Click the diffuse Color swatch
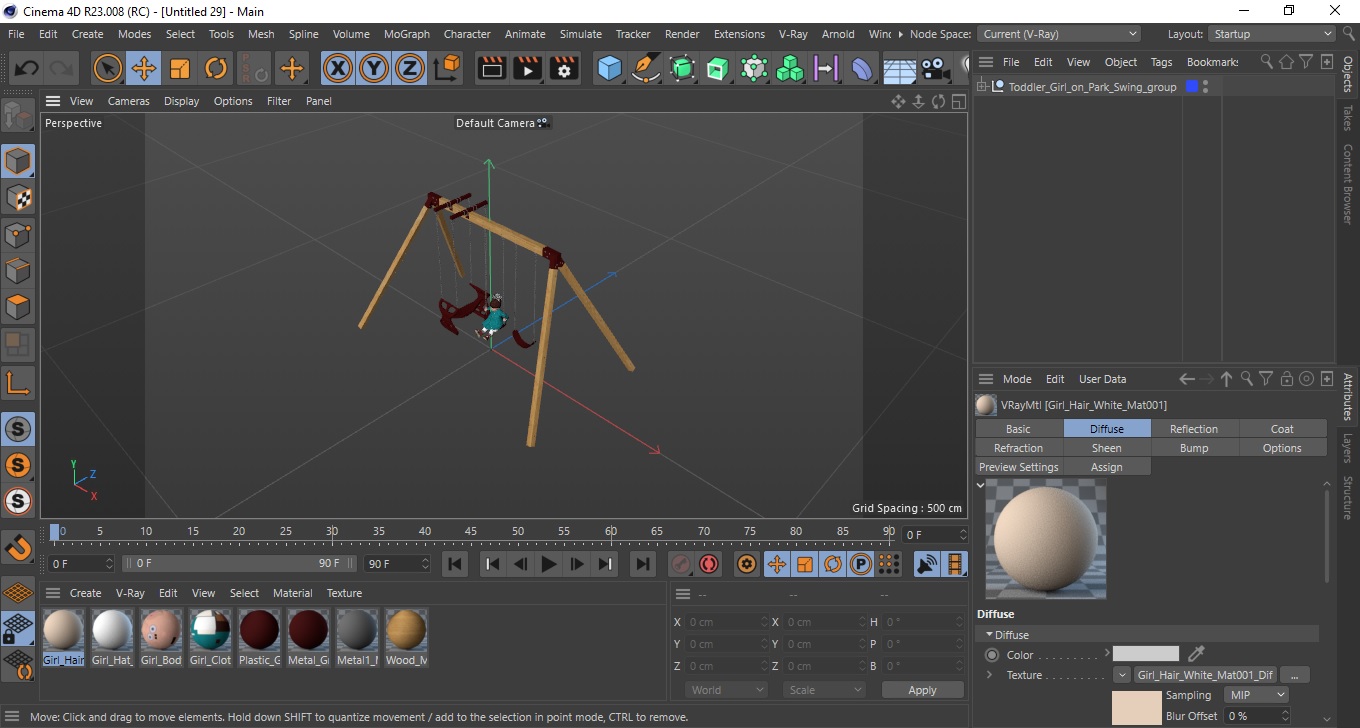 point(1146,654)
